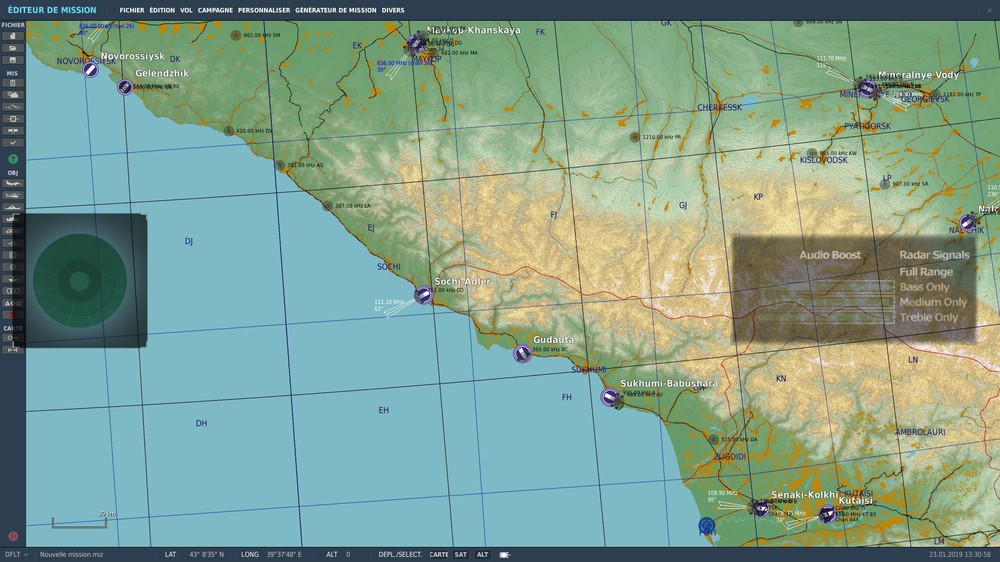Select the helicopter group icon under OBJ
1000x562 pixels.
12,195
